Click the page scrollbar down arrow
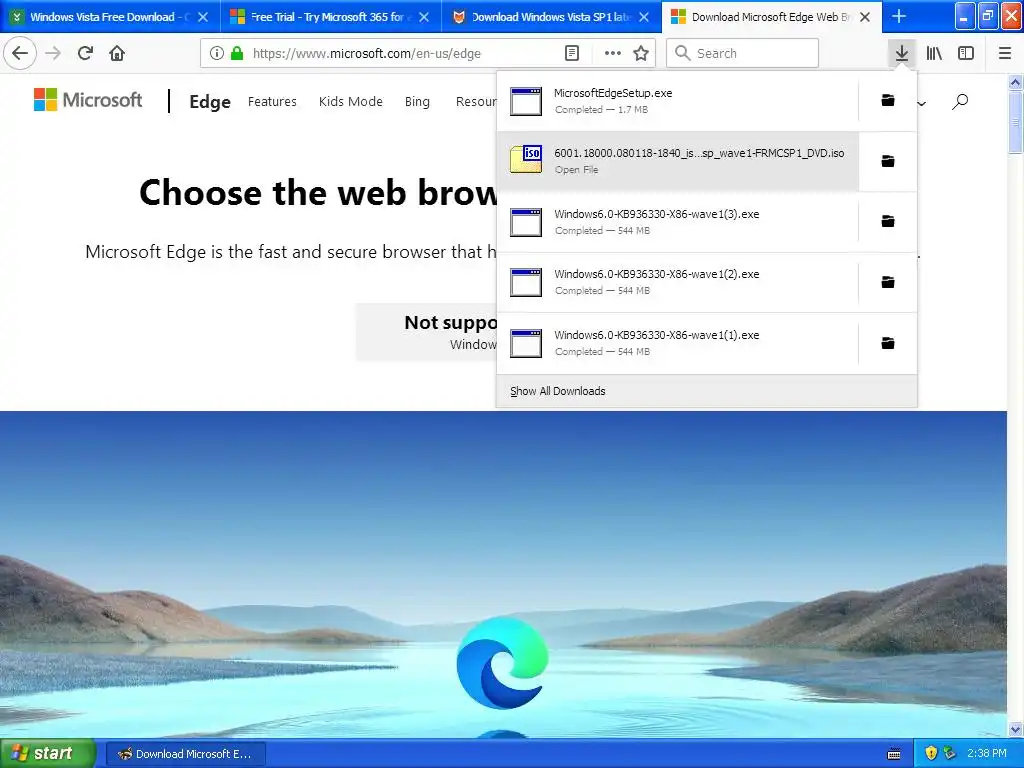The width and height of the screenshot is (1024, 768). (x=1015, y=729)
